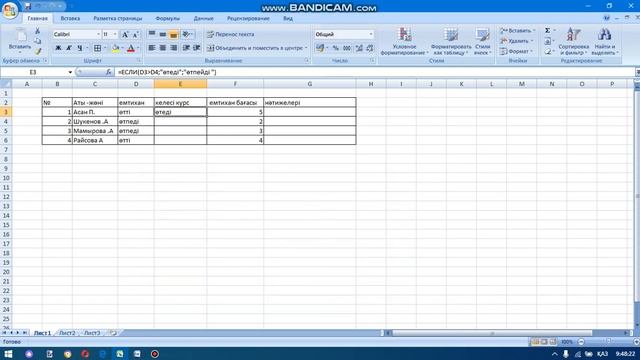This screenshot has width=640, height=360.
Task: Toggle bold Ж formatting
Action: click(58, 48)
